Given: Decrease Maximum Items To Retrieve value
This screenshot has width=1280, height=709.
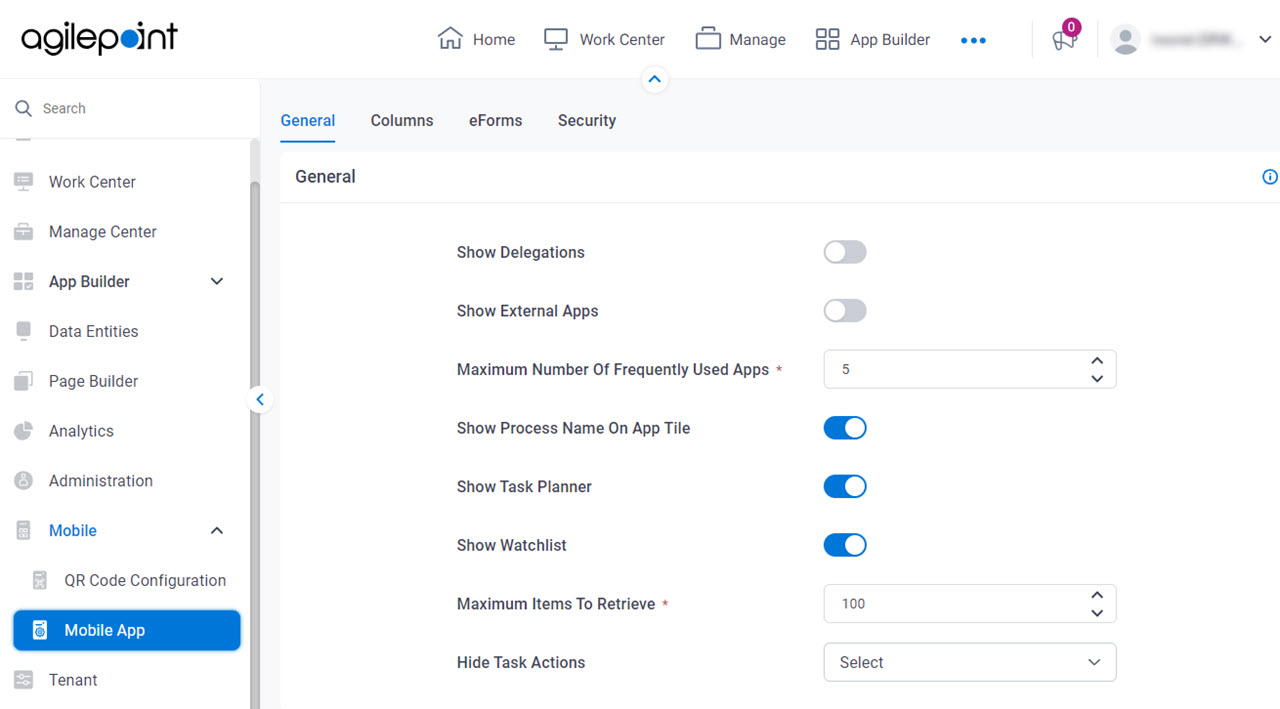Looking at the screenshot, I should (x=1097, y=612).
